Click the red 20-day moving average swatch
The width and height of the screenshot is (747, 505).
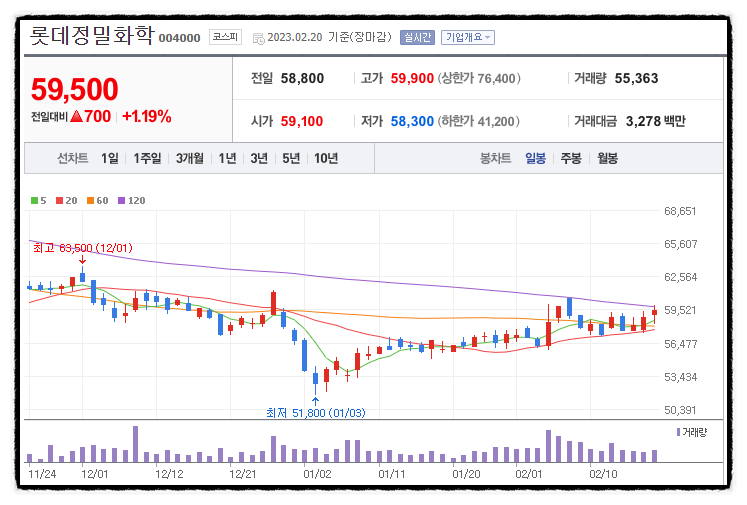pos(60,201)
